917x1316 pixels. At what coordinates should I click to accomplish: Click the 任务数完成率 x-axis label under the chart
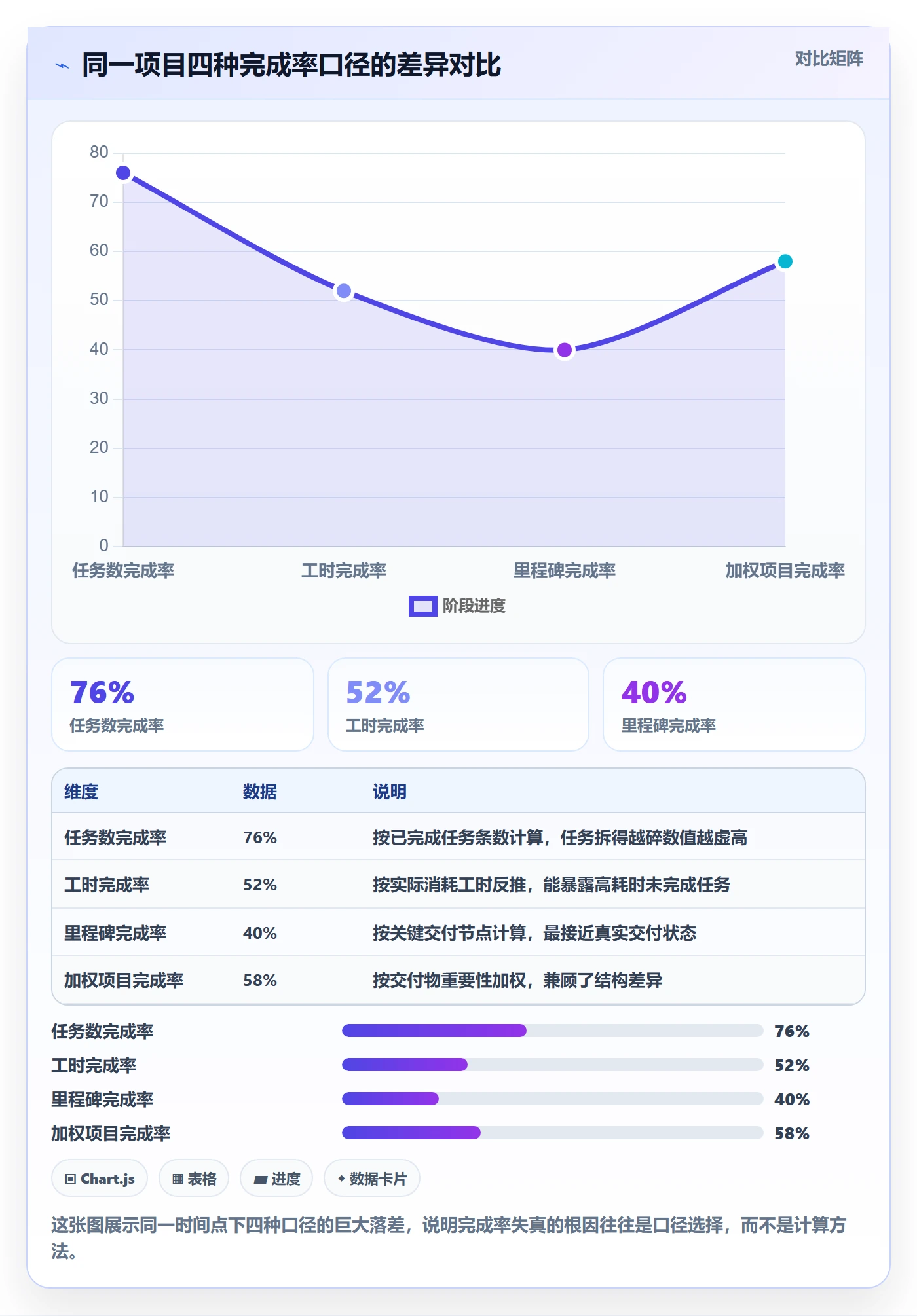coord(123,570)
